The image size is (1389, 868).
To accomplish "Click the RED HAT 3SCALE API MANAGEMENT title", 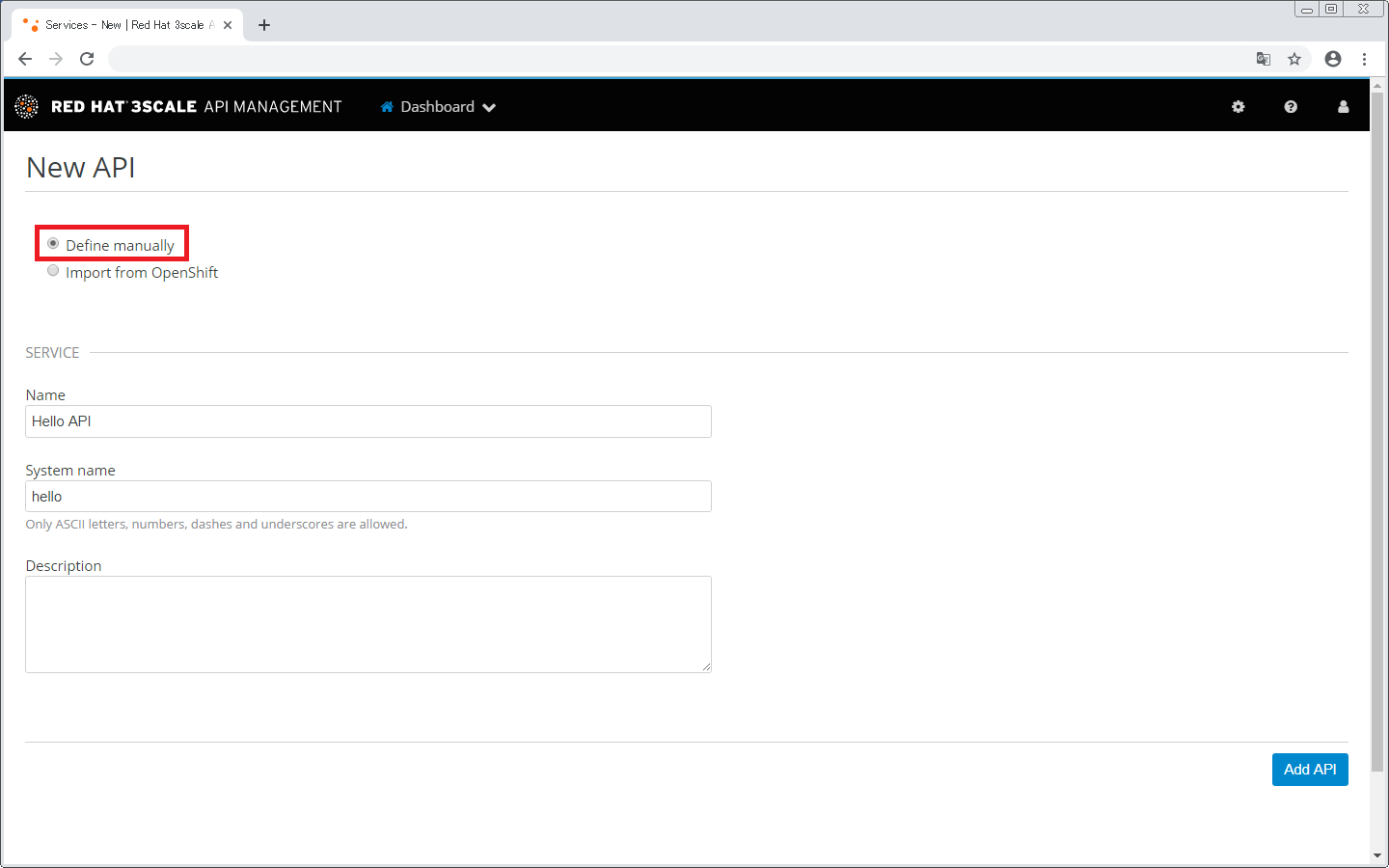I will [197, 107].
